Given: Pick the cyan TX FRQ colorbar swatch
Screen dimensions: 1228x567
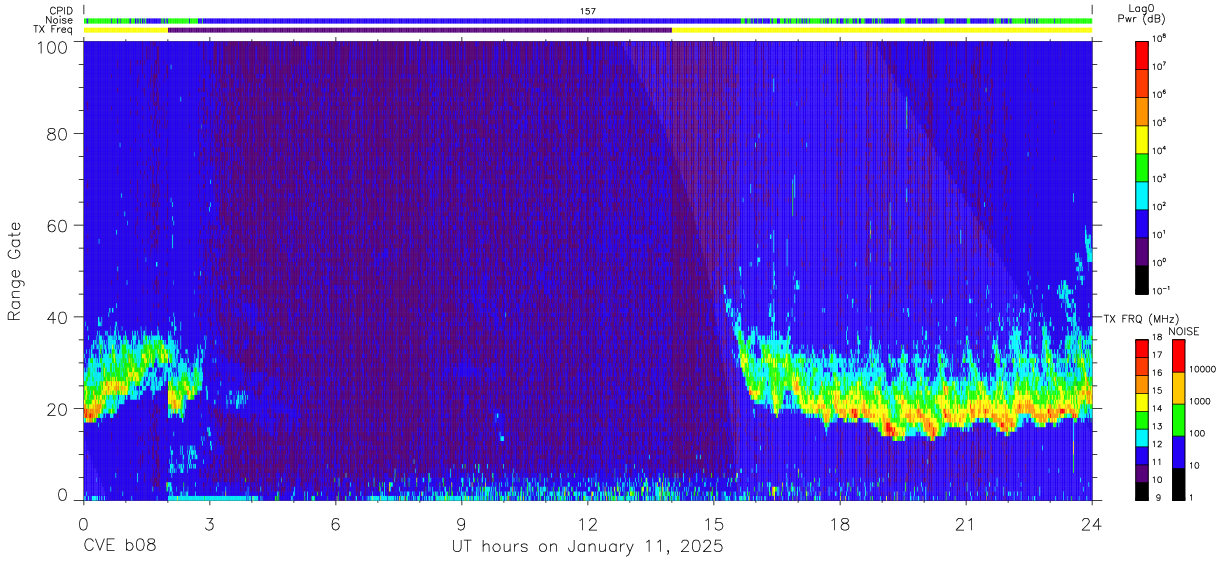Looking at the screenshot, I should click(x=1143, y=437).
